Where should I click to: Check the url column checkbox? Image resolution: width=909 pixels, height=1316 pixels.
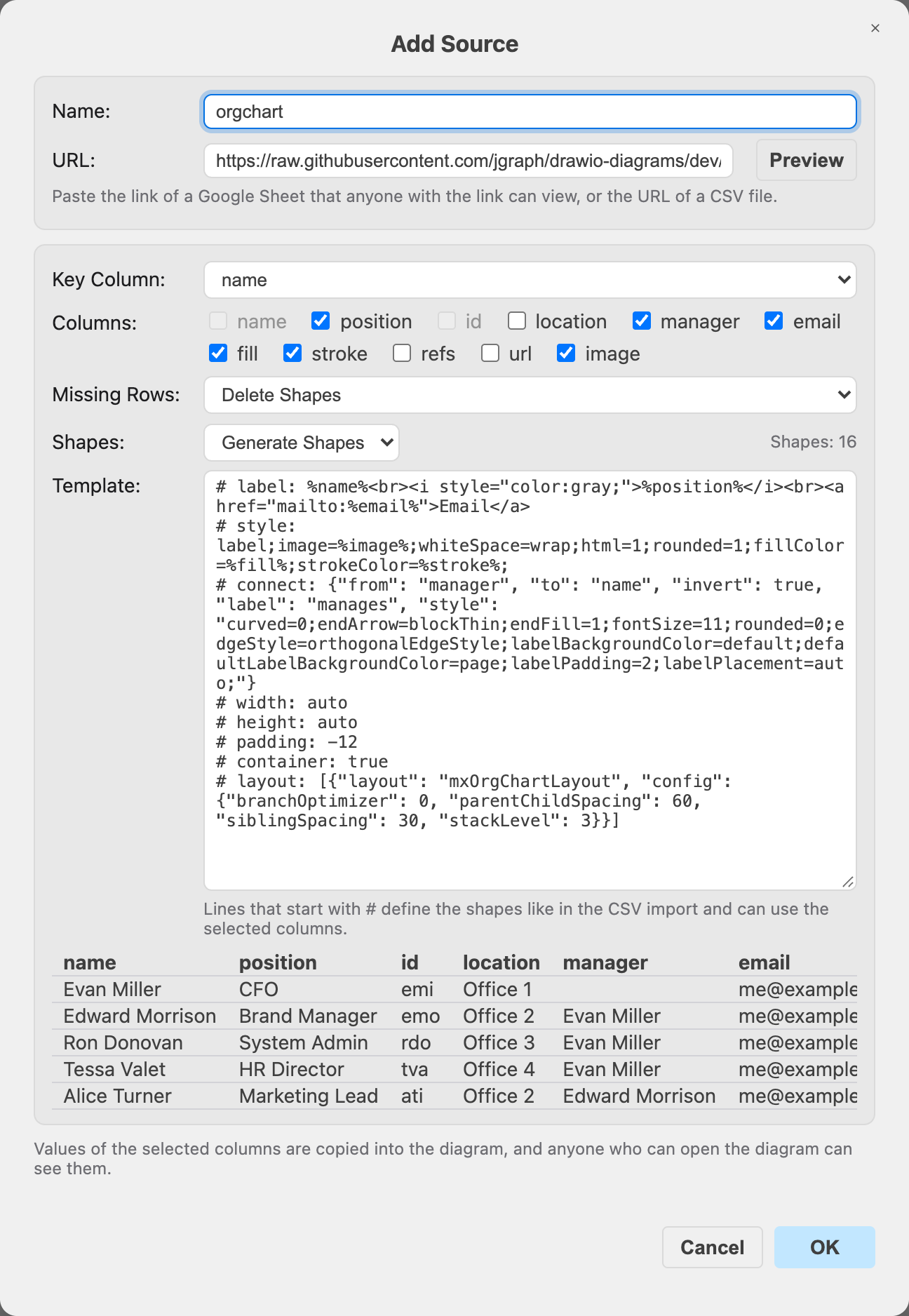click(490, 353)
